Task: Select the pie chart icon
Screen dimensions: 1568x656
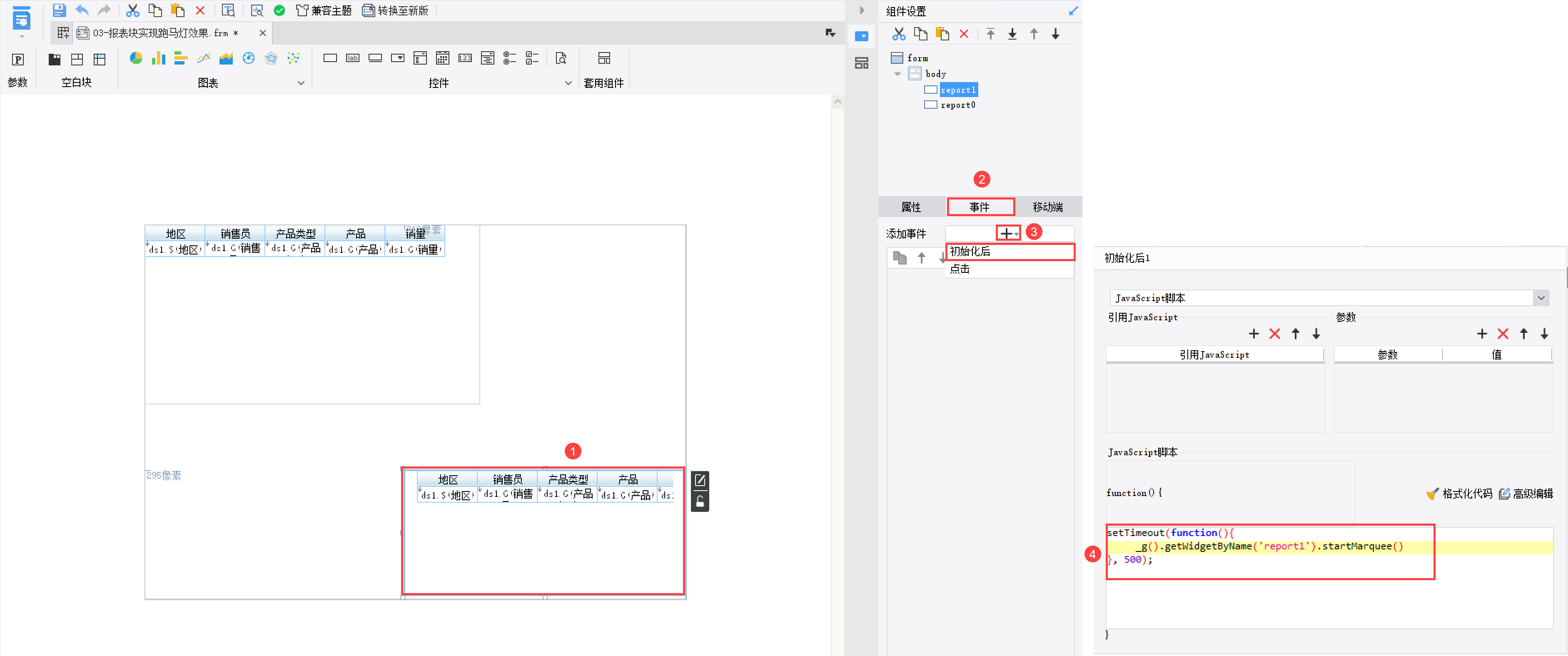Action: pos(136,58)
